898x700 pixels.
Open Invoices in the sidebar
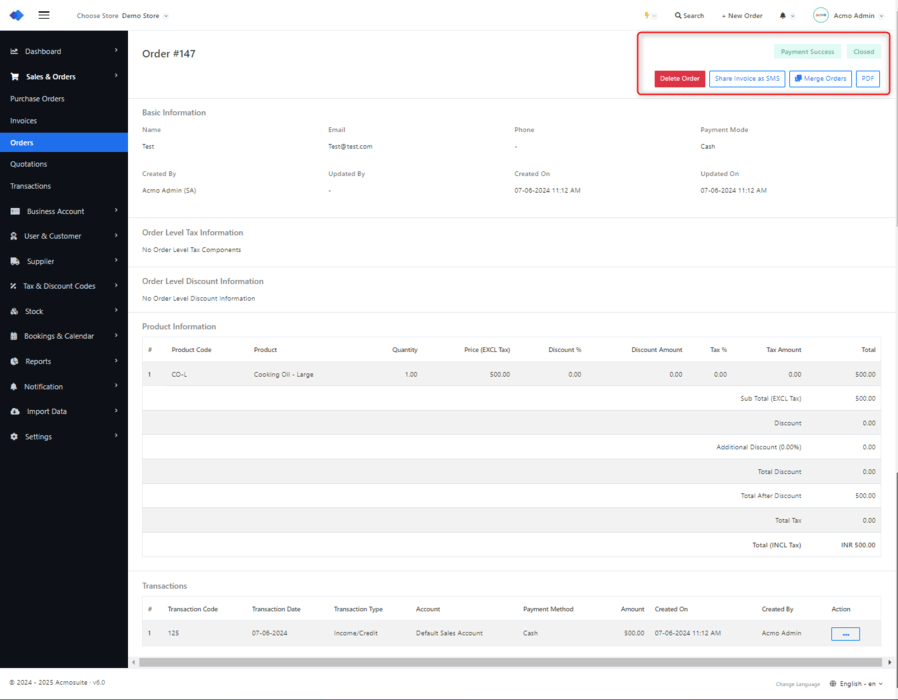tap(24, 121)
